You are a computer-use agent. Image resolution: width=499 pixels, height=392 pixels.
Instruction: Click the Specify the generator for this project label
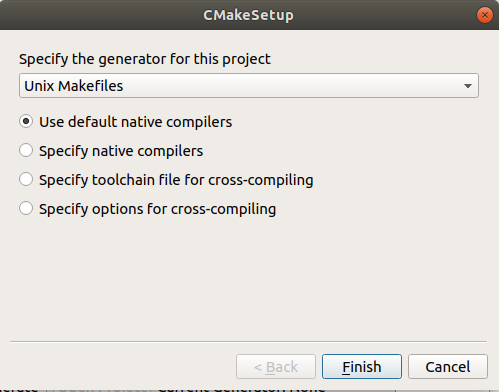point(145,59)
